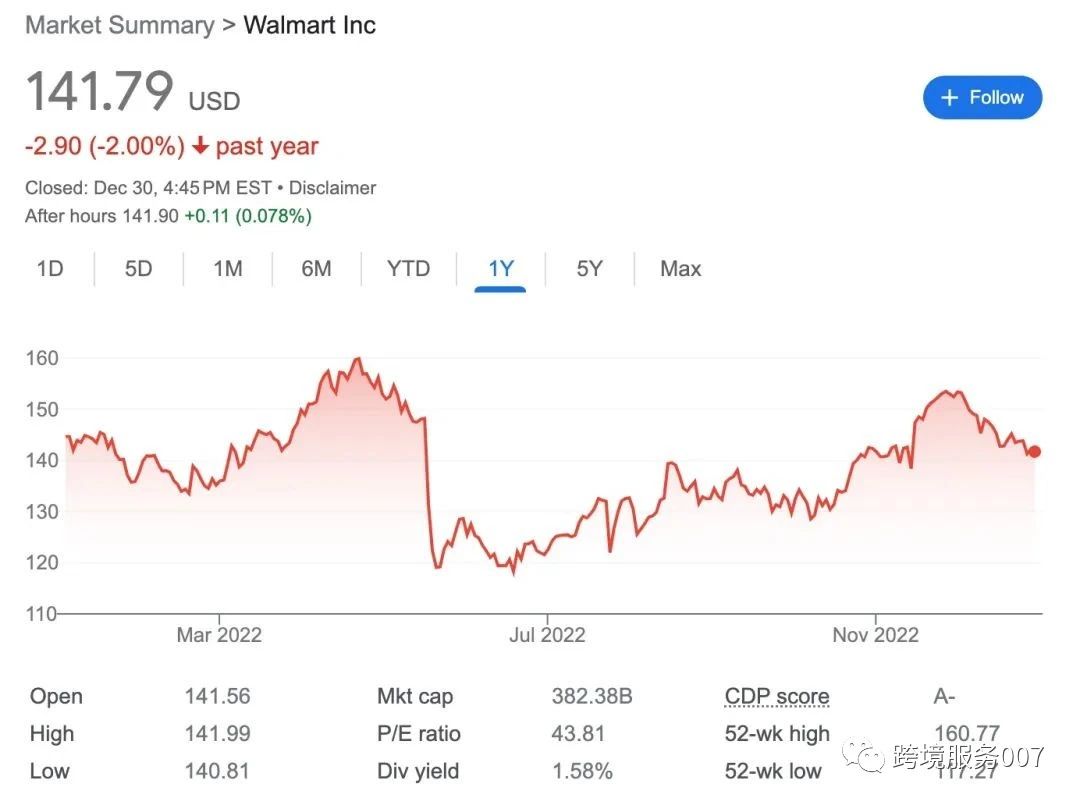Show the Max time range chart
Viewport: 1080px width, 805px height.
tap(681, 269)
